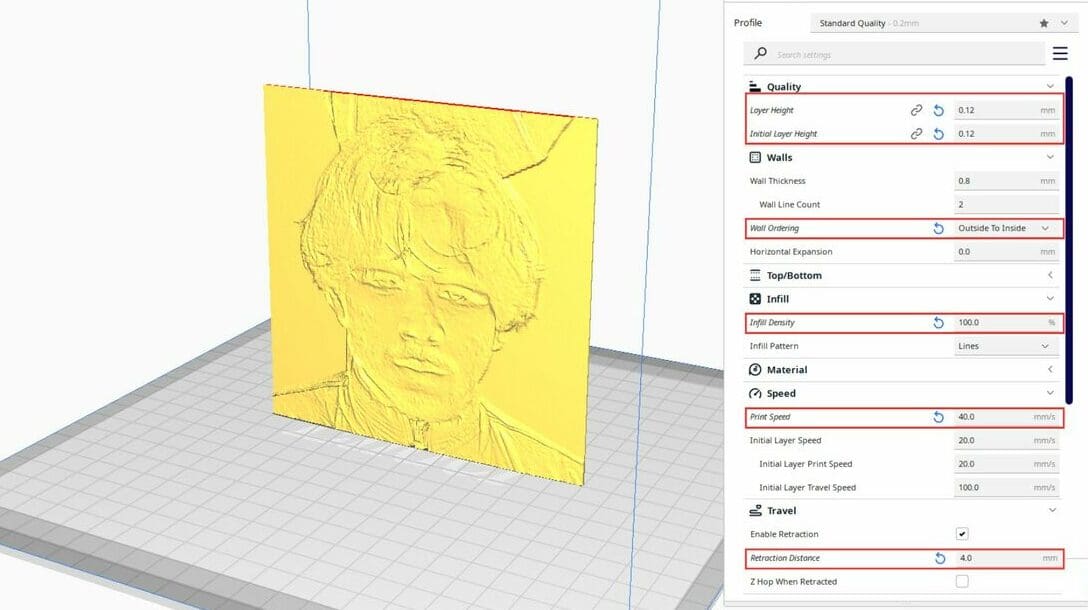Click the star icon in Profile selector
This screenshot has height=610, width=1088.
(x=1044, y=23)
